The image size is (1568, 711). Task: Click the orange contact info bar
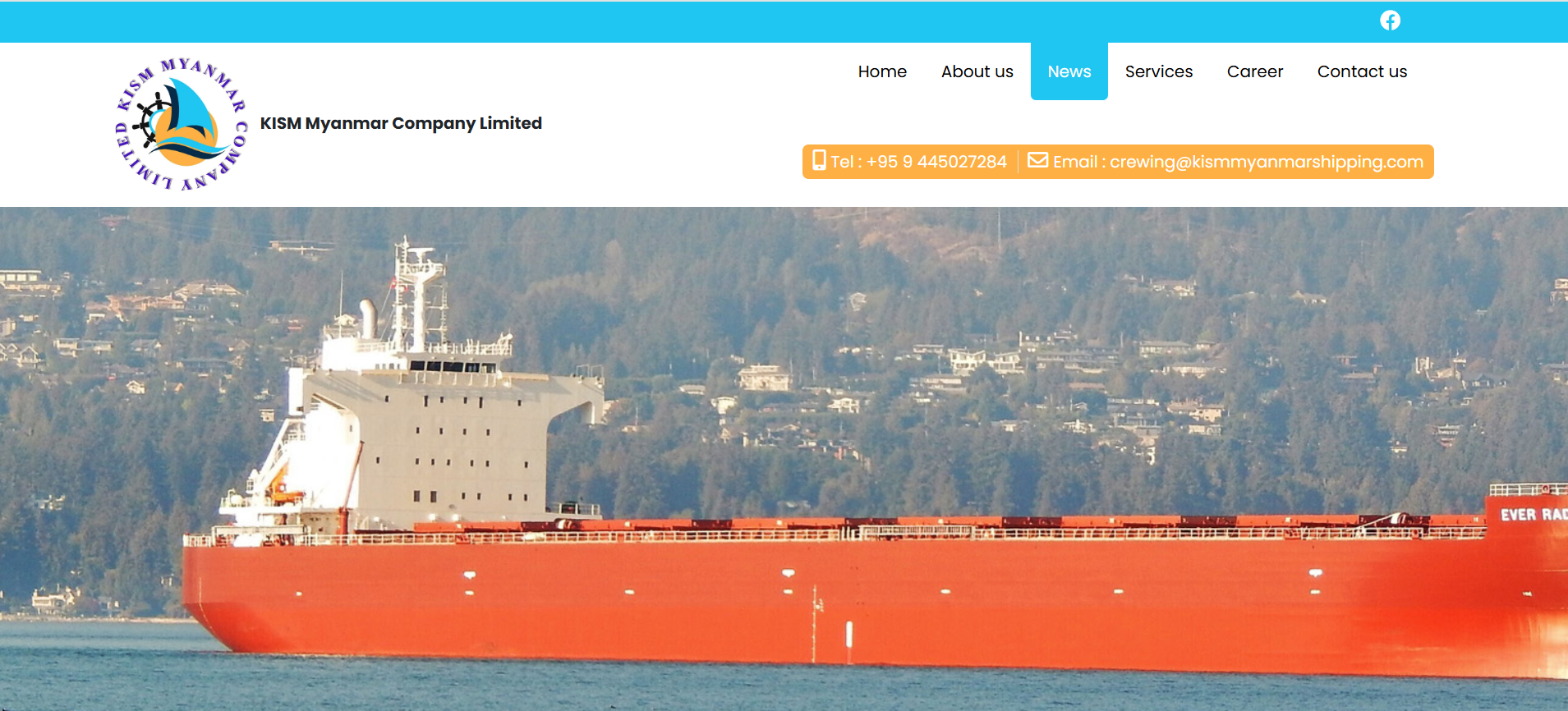[x=1118, y=162]
